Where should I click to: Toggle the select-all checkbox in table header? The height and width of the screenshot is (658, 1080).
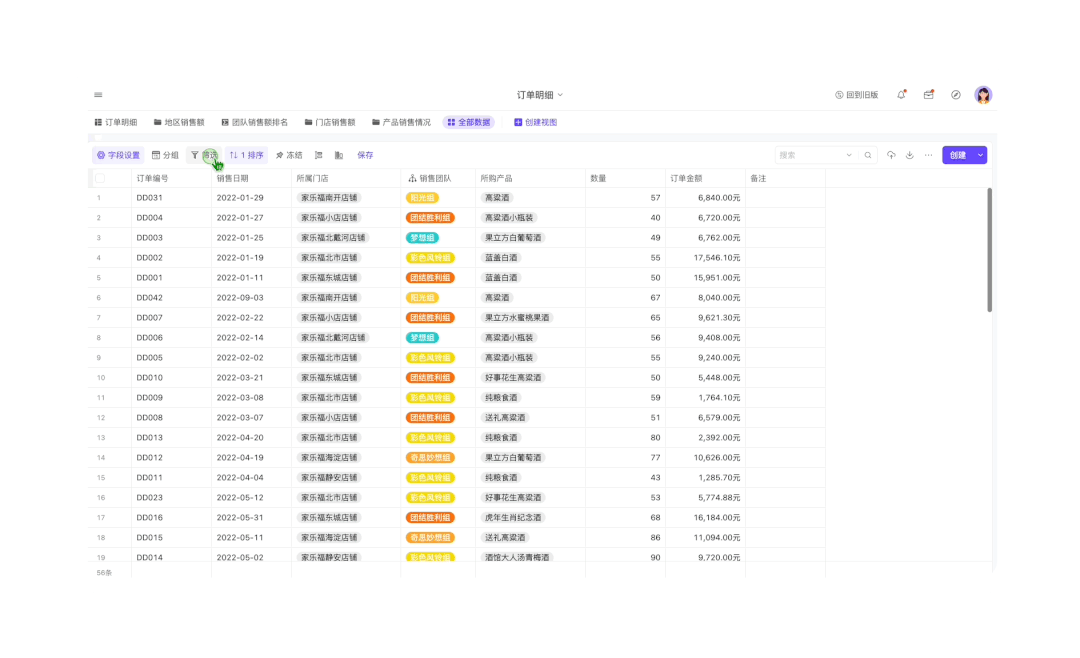coord(101,178)
